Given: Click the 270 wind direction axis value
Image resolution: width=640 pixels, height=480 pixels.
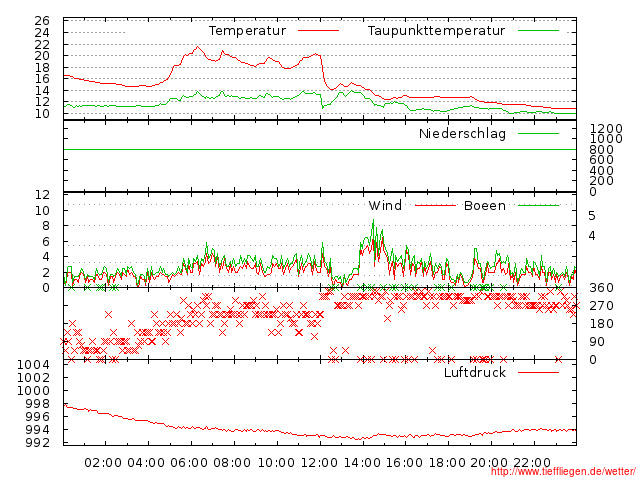Looking at the screenshot, I should [601, 306].
